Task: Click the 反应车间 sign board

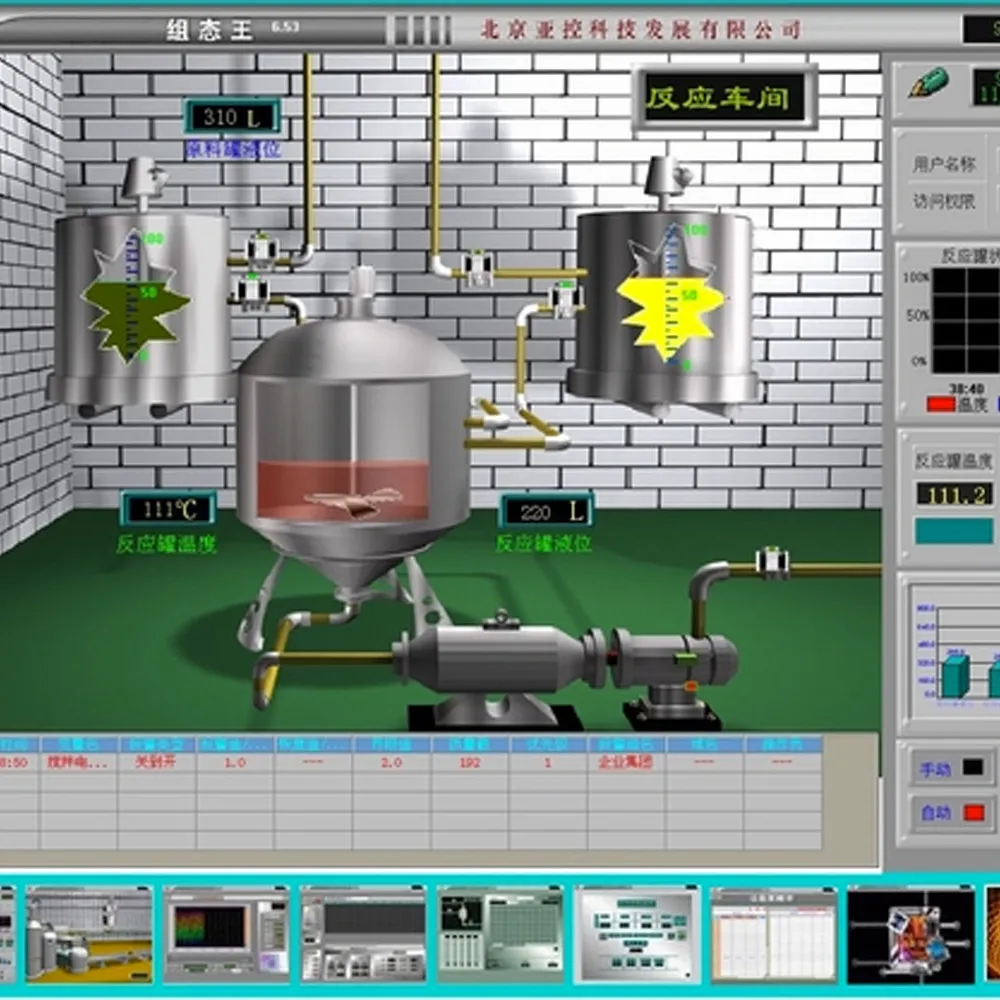Action: [724, 98]
